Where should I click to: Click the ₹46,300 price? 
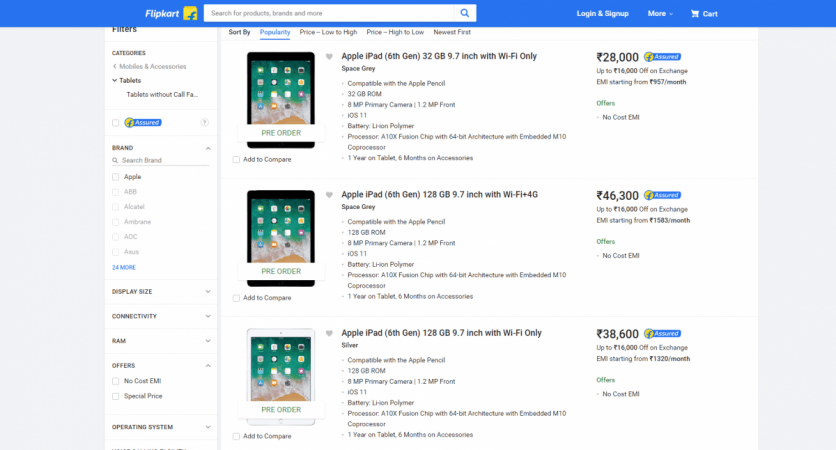617,196
